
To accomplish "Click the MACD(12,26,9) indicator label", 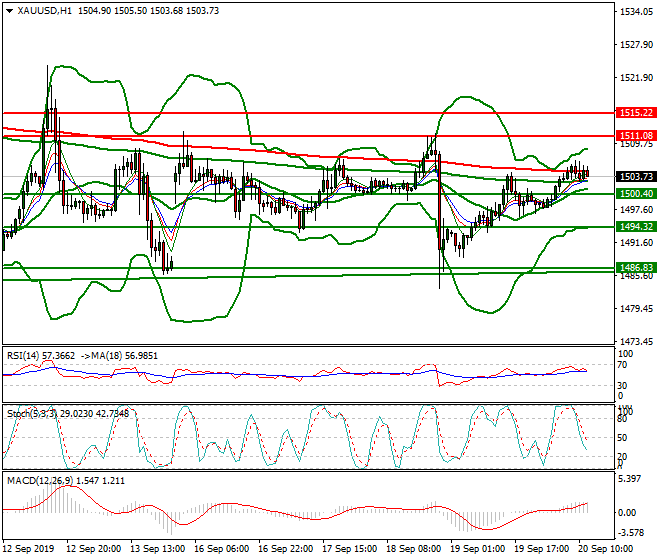I will coord(41,480).
